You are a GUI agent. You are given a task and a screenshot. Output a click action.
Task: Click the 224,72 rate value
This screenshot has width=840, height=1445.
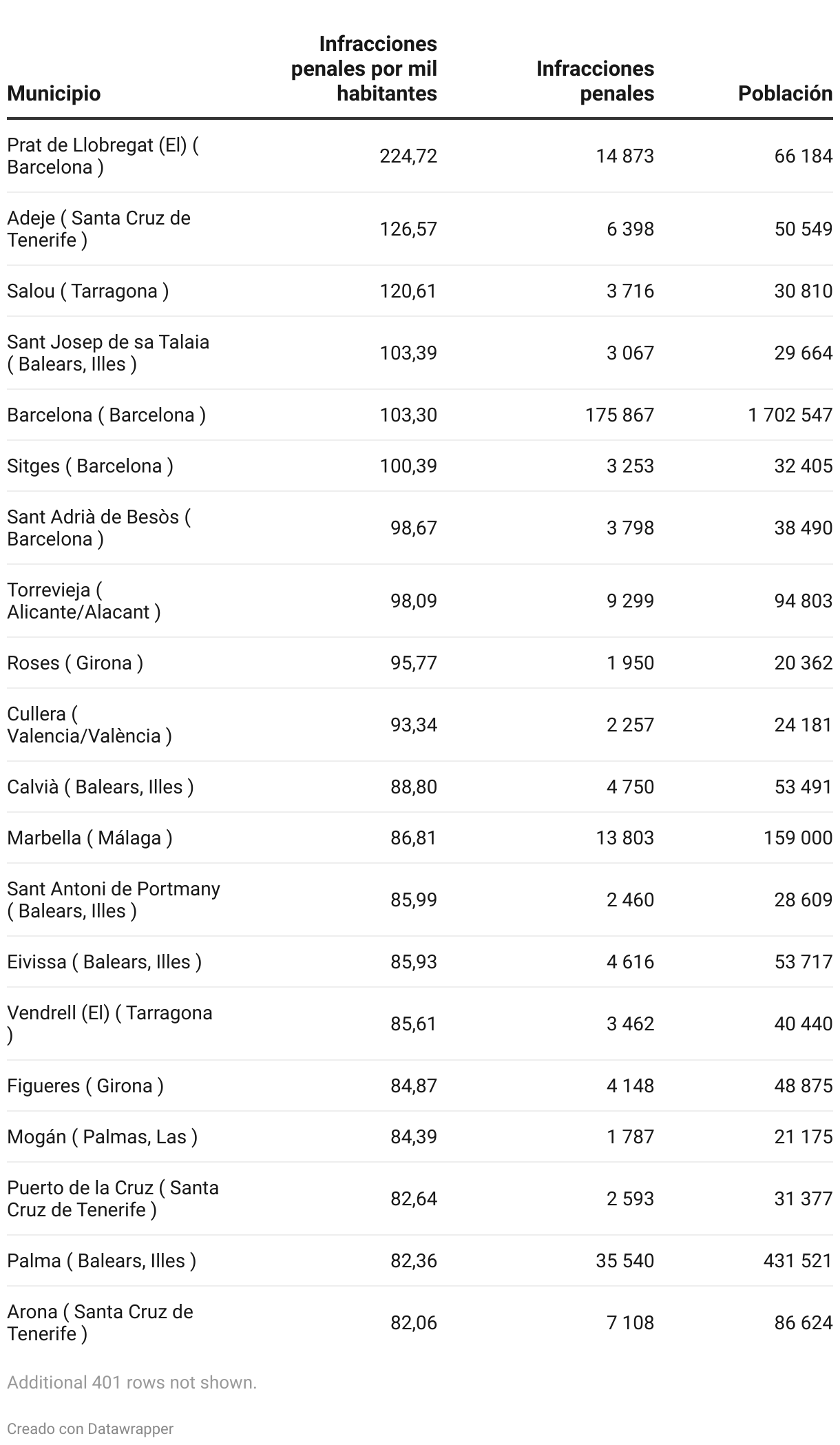point(408,156)
